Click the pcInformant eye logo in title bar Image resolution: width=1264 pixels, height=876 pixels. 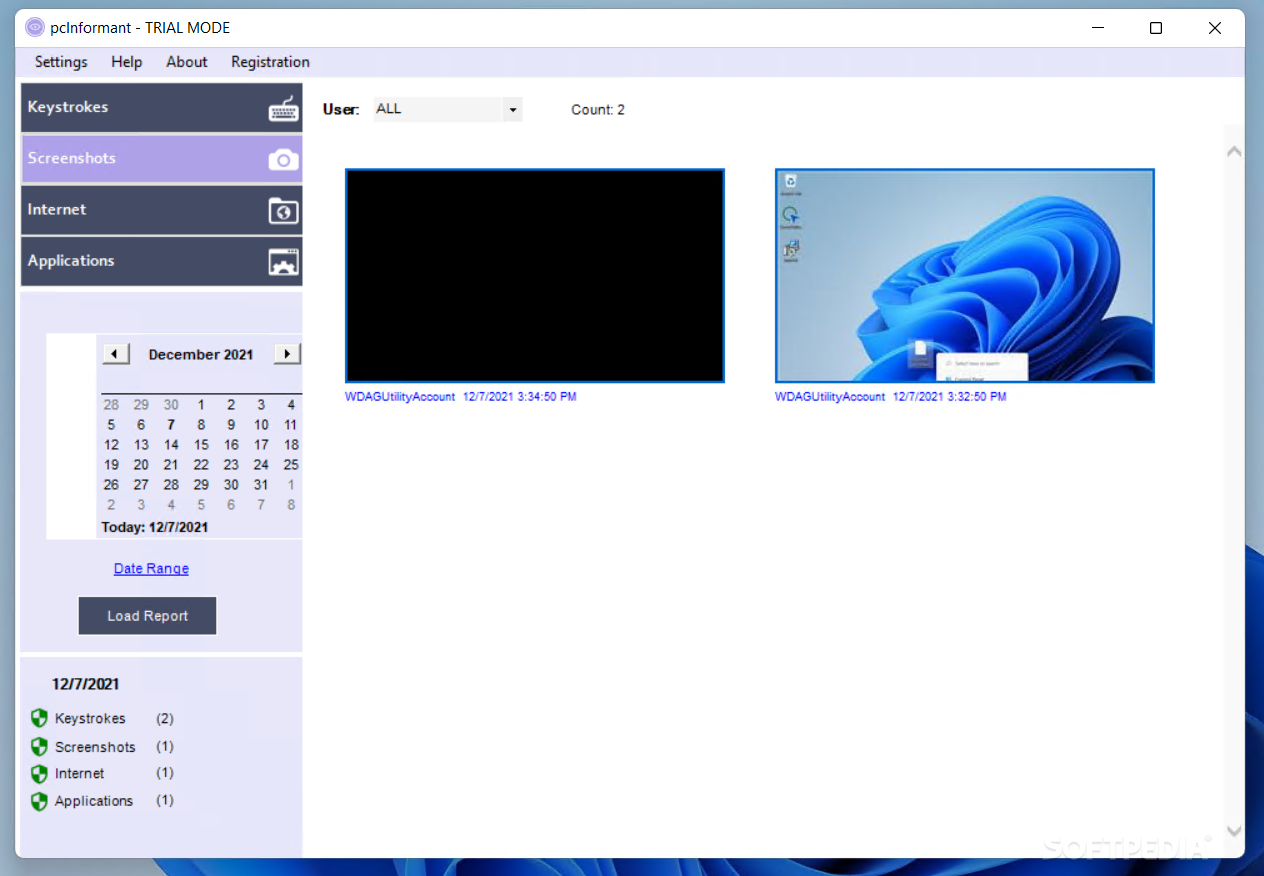(x=35, y=28)
